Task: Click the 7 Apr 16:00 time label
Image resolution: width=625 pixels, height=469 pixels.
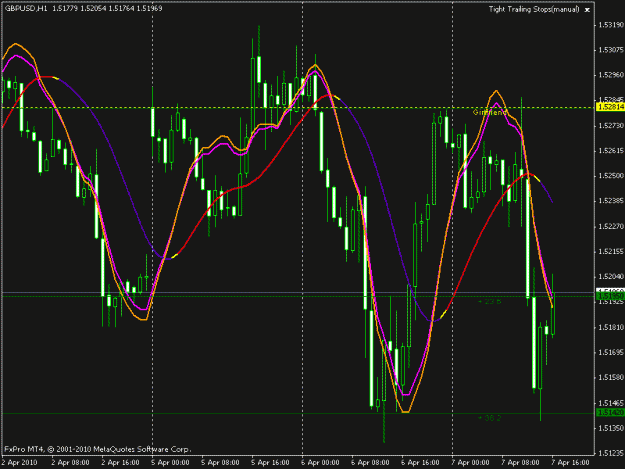Action: point(570,463)
